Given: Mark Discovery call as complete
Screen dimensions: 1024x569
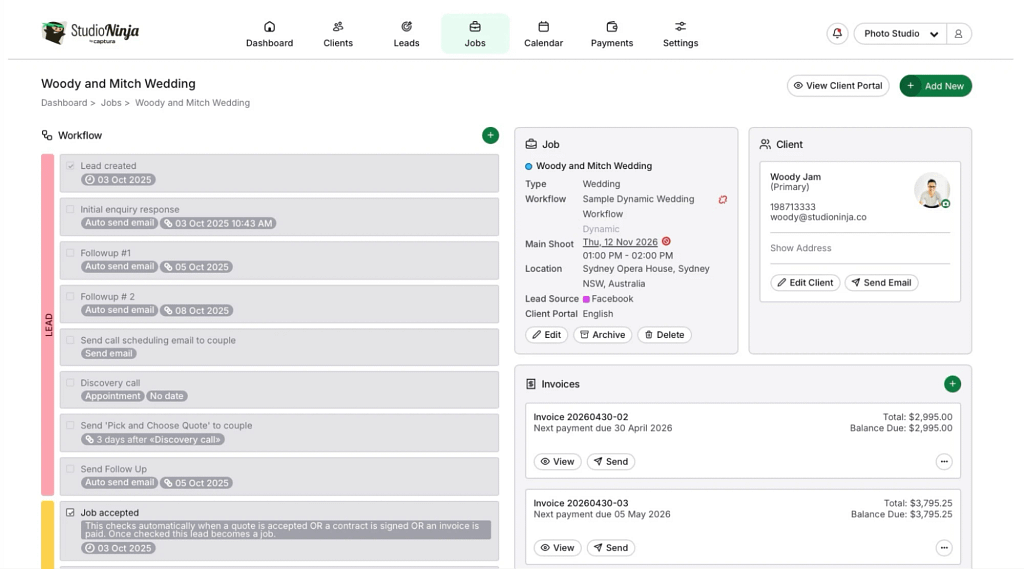Looking at the screenshot, I should 71,383.
